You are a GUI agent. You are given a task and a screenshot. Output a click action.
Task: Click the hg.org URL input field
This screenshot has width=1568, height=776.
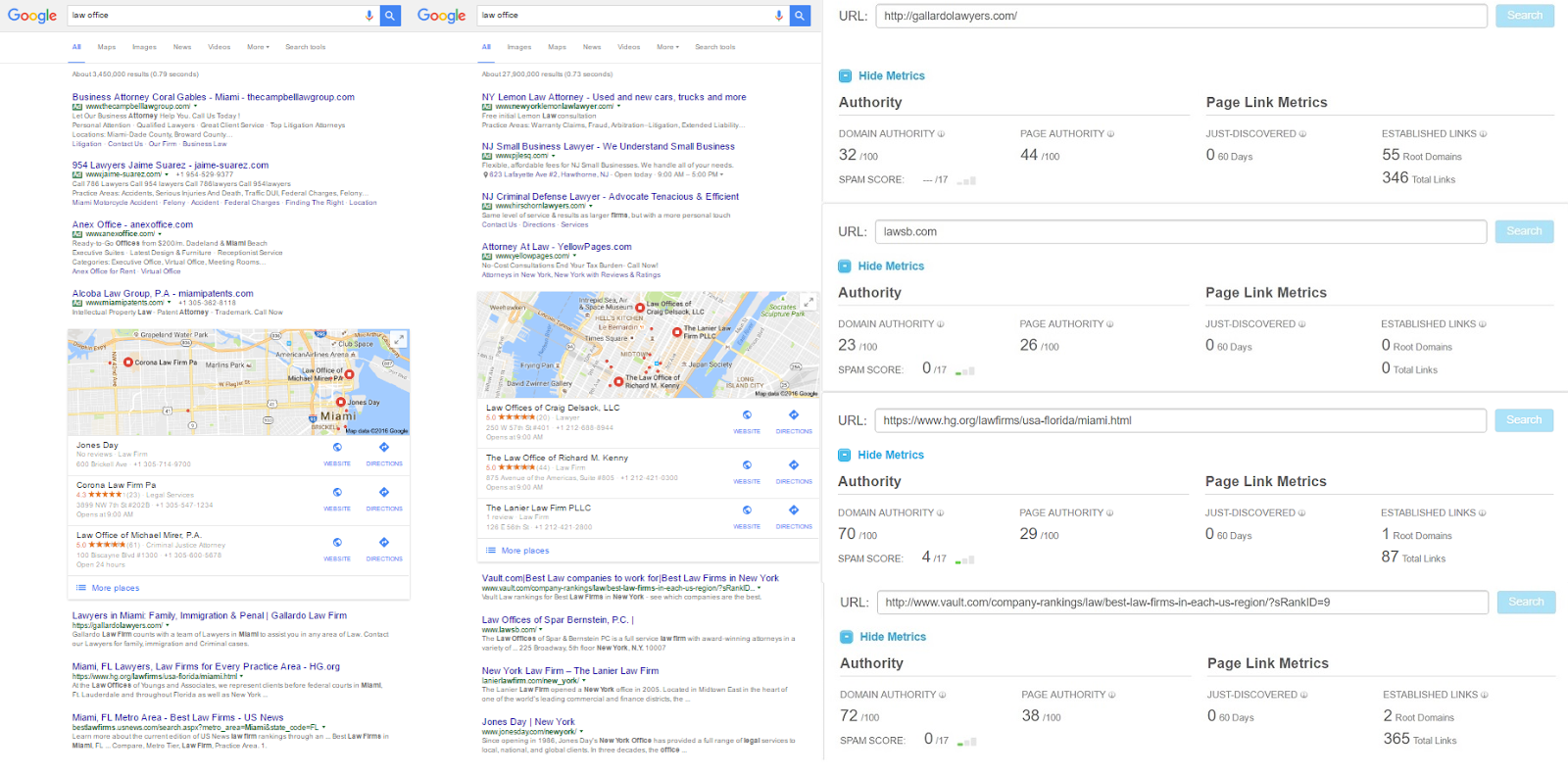tap(1181, 420)
